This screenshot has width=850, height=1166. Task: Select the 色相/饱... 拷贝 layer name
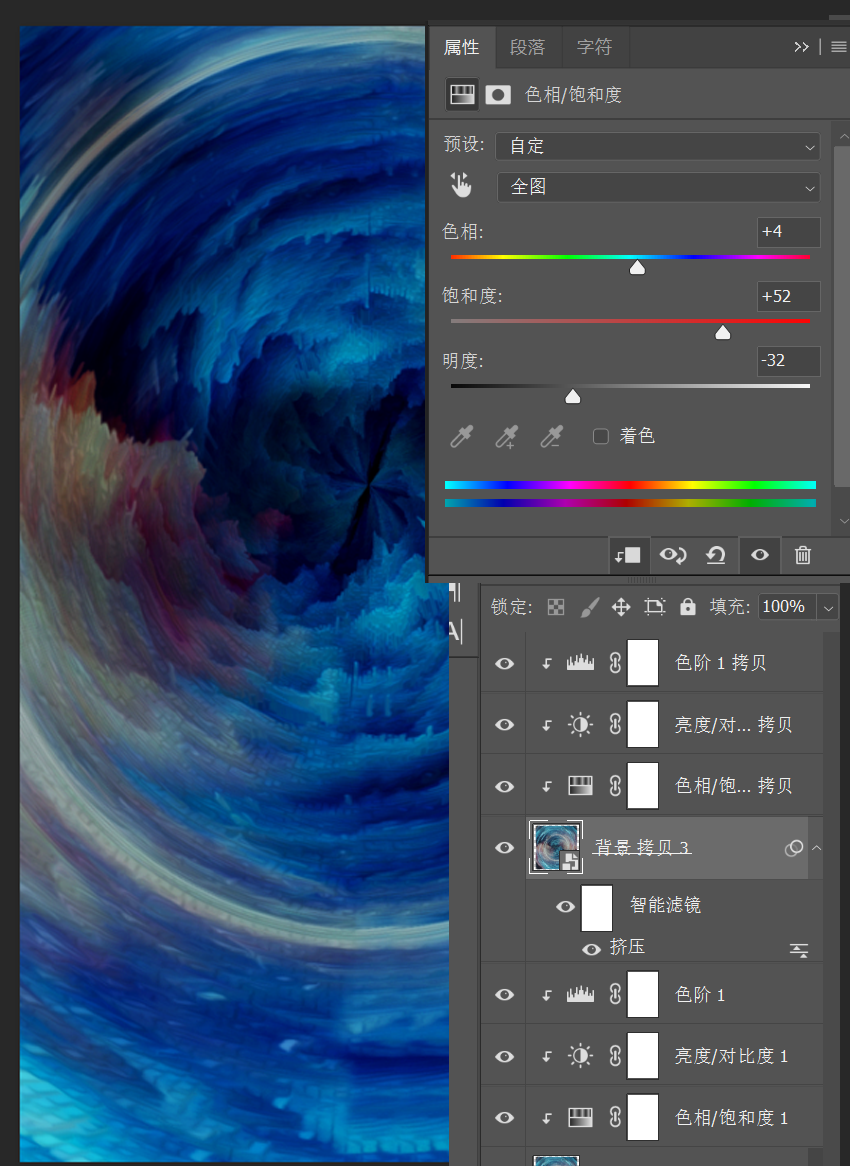coord(733,786)
